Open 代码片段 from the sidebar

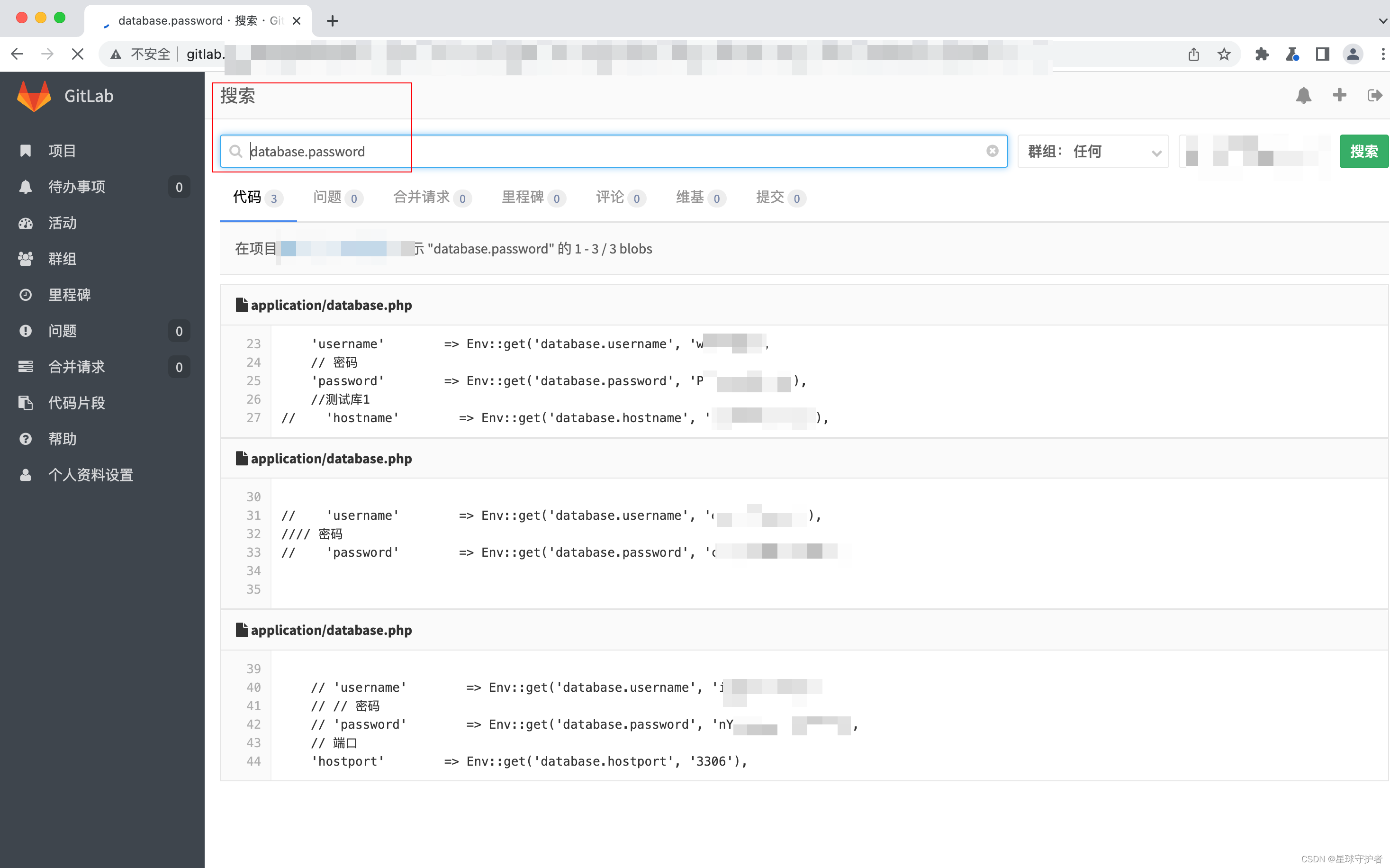[x=76, y=402]
